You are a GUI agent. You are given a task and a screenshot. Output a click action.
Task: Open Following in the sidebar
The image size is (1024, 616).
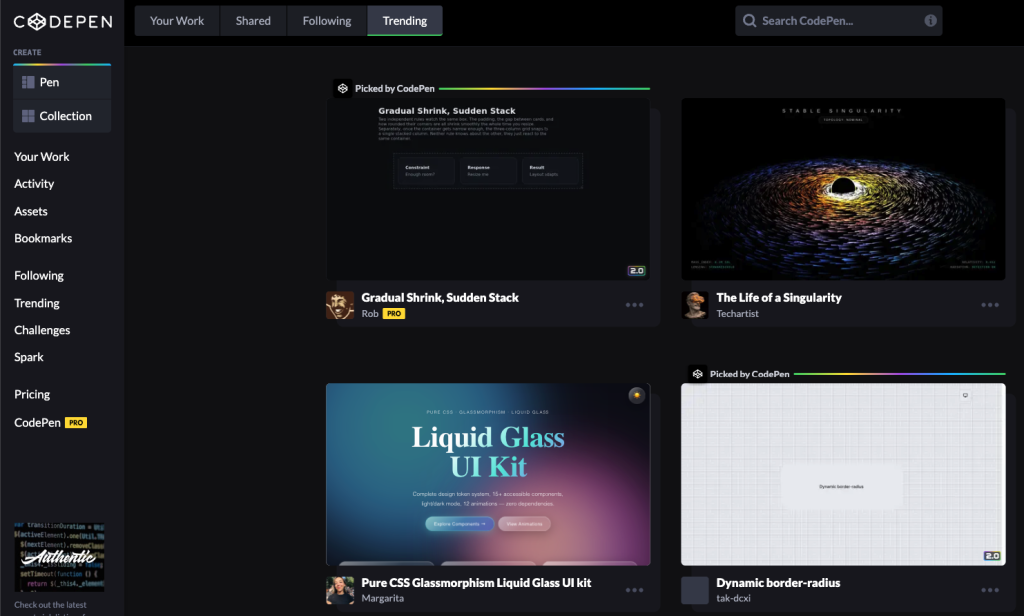[x=39, y=276]
